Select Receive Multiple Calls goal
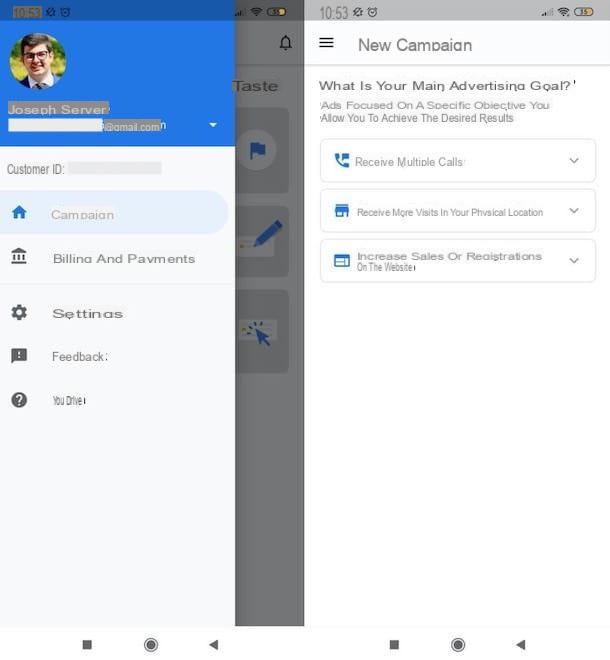 (458, 161)
